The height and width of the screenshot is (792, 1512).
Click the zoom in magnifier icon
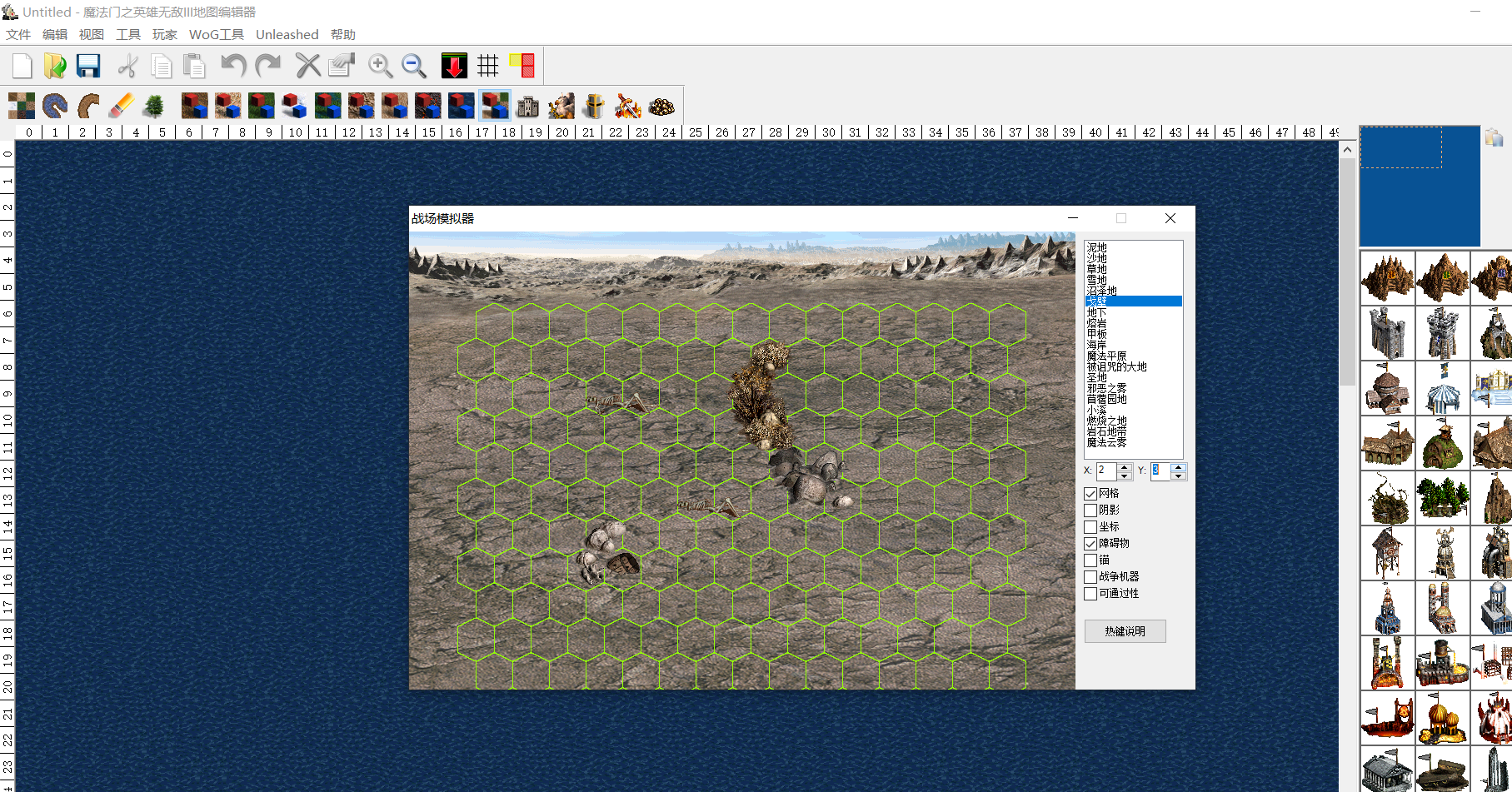(381, 66)
